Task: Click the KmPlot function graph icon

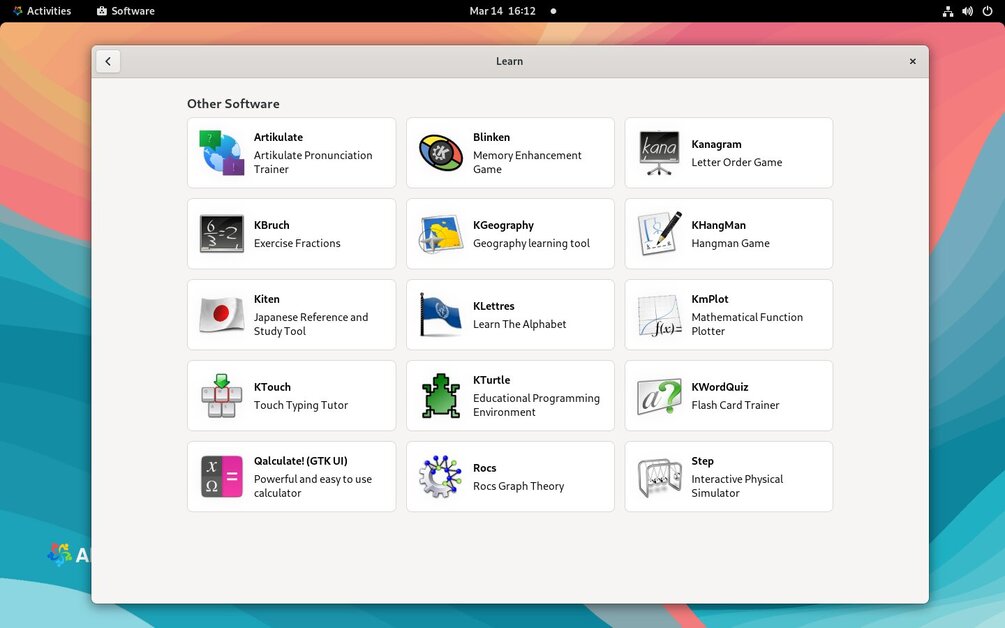Action: 660,315
